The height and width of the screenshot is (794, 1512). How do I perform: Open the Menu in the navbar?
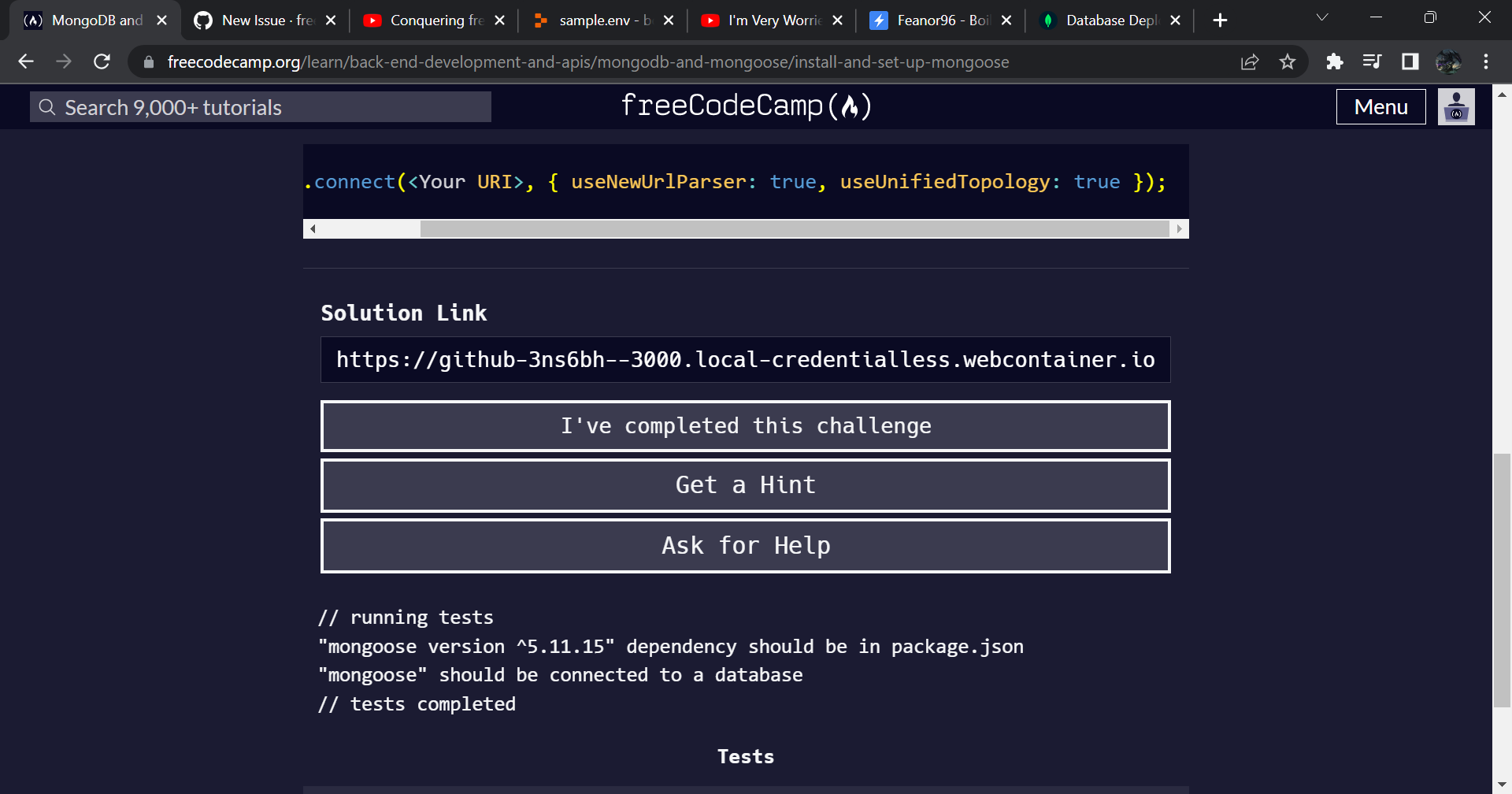[1380, 106]
